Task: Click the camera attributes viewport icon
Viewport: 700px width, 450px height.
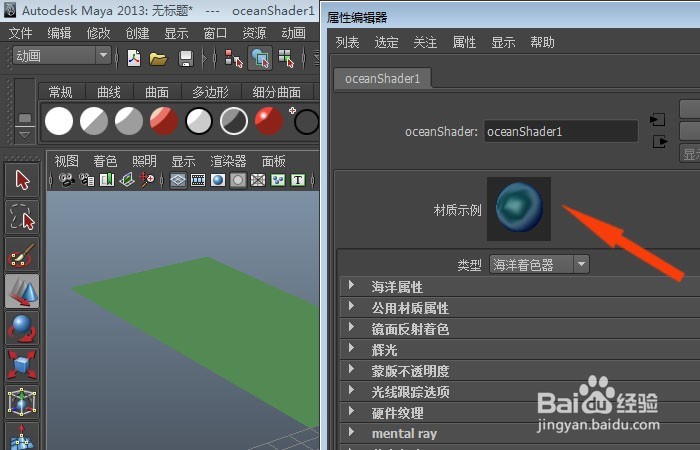Action: (87, 180)
